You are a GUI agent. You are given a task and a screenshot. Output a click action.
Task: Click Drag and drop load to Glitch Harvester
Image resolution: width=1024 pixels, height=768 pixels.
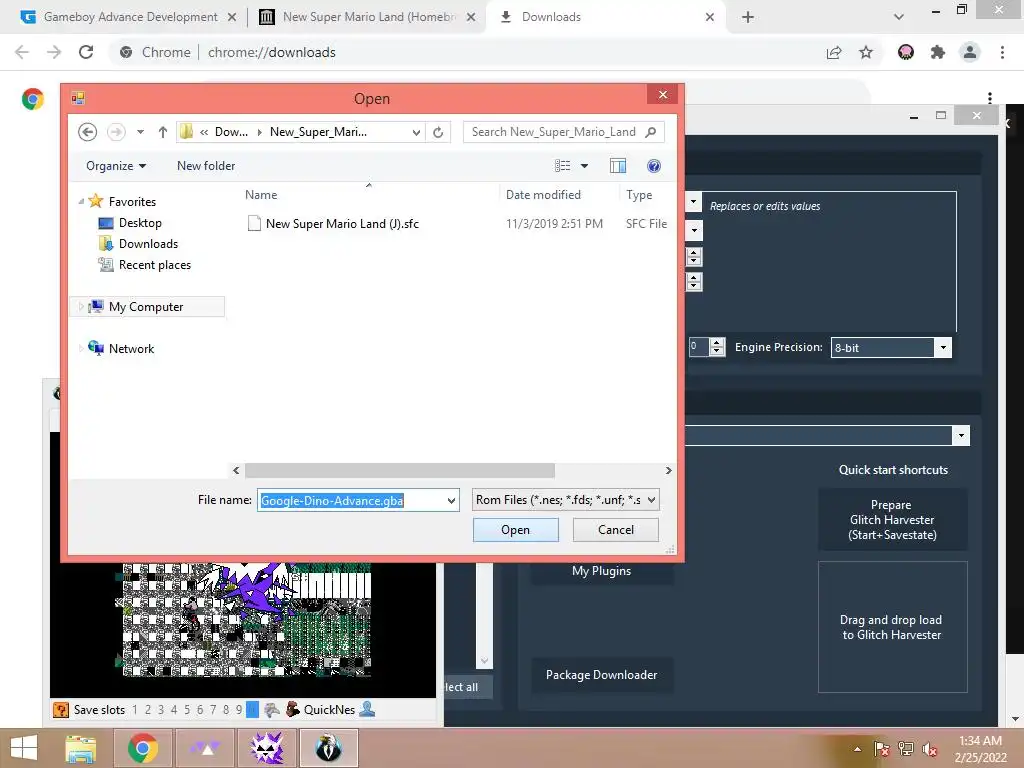(892, 627)
